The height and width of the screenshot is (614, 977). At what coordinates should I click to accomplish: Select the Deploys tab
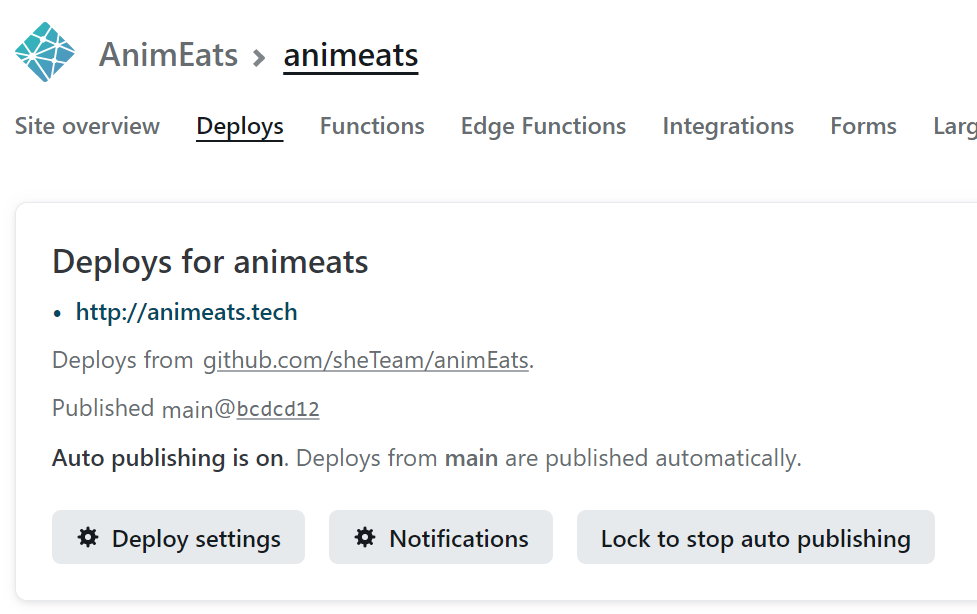click(240, 126)
